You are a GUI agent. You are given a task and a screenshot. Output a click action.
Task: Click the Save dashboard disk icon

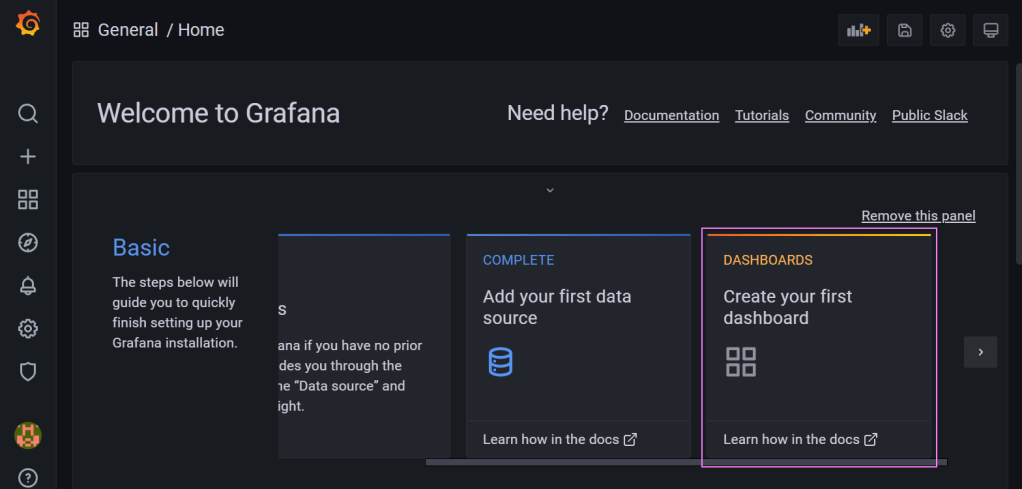pyautogui.click(x=905, y=30)
